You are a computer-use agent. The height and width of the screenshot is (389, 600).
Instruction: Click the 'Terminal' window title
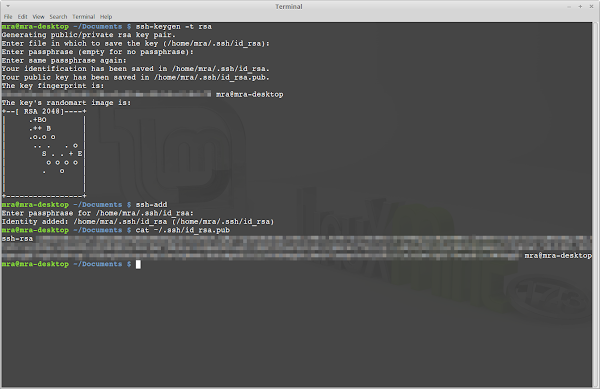coord(289,7)
